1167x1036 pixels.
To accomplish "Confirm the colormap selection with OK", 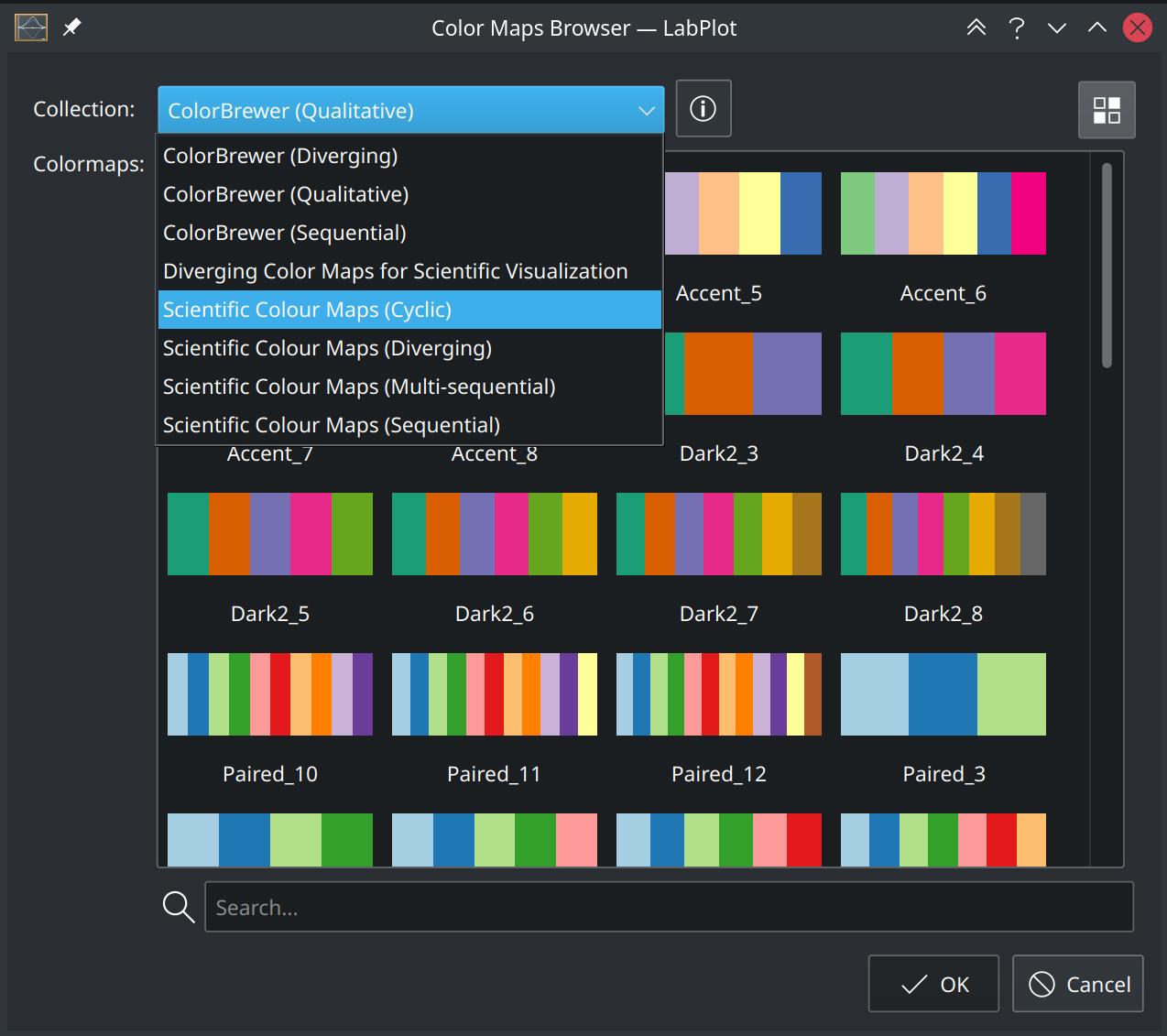I will (x=933, y=983).
